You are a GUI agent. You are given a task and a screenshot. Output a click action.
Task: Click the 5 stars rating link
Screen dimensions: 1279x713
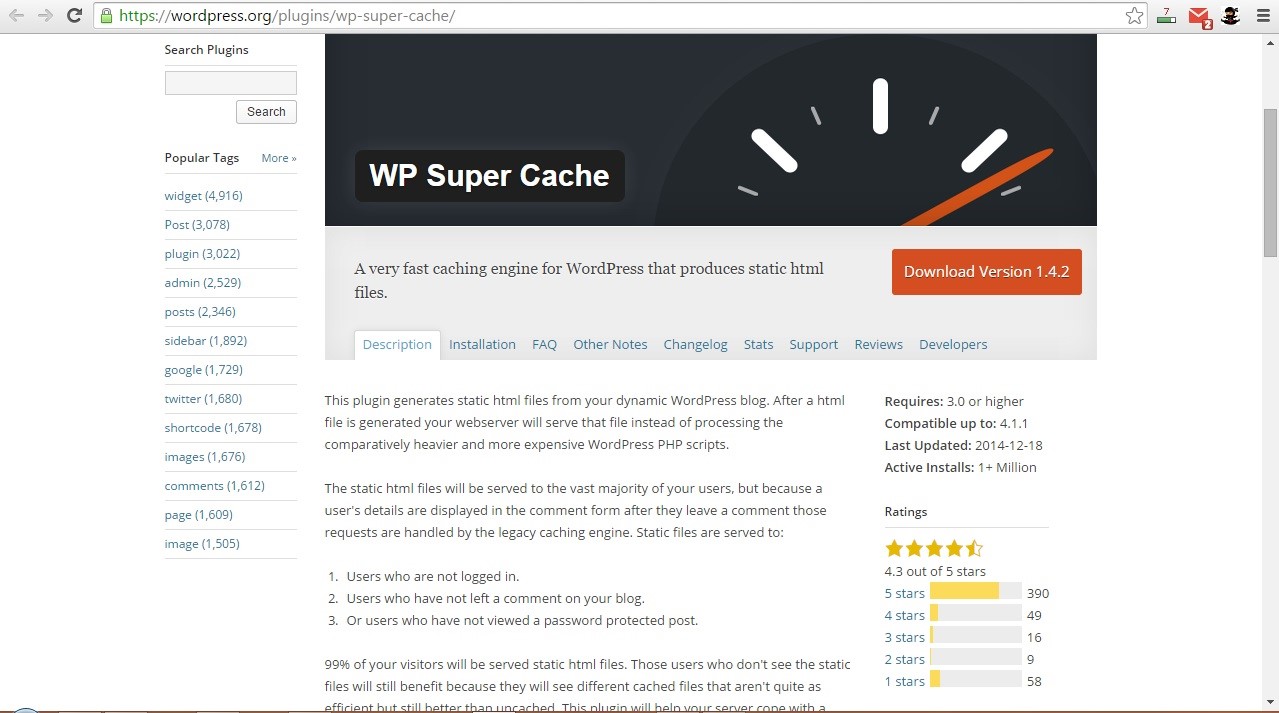[904, 594]
